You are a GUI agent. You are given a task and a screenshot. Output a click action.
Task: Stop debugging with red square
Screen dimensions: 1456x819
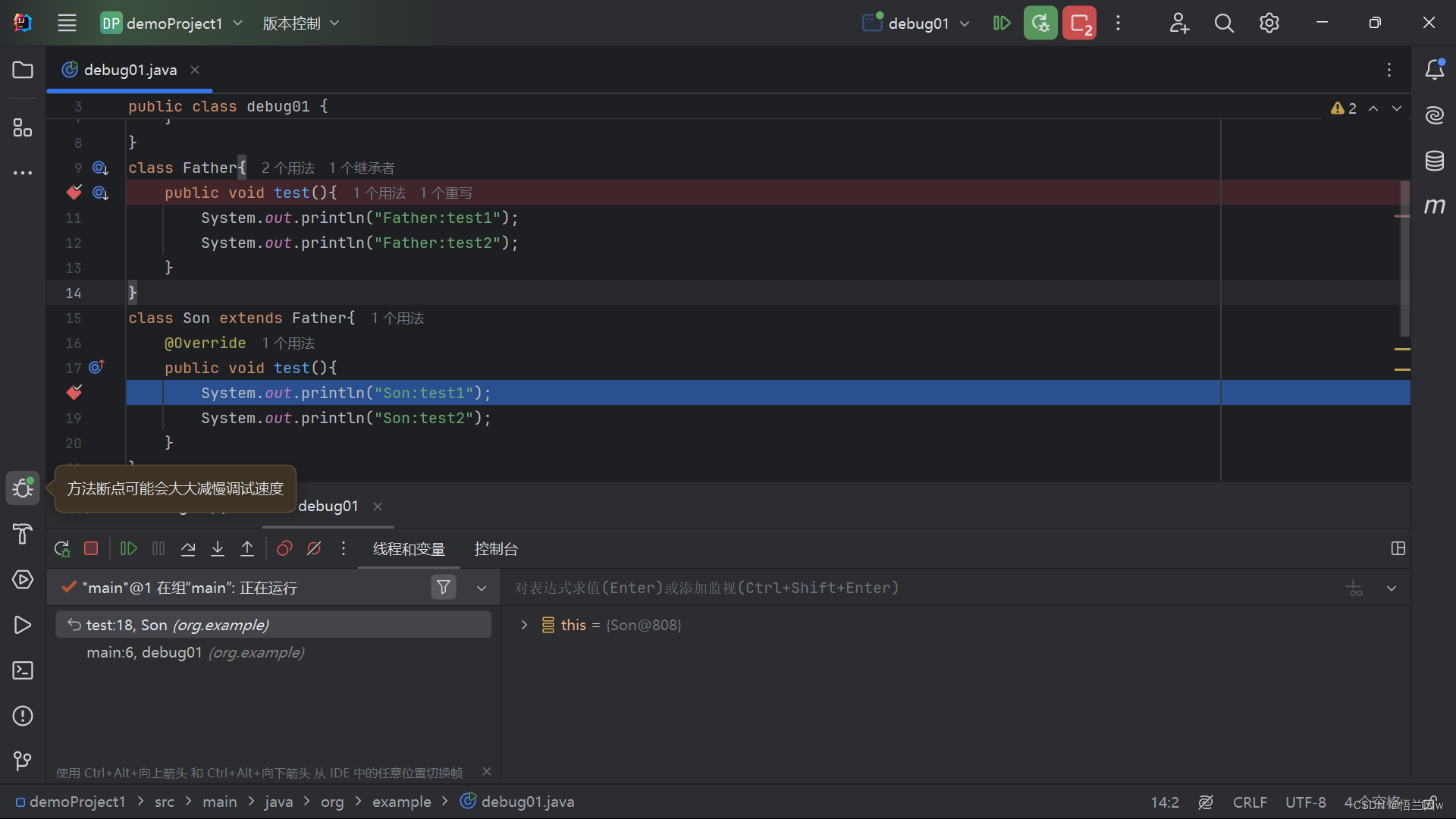pos(91,548)
